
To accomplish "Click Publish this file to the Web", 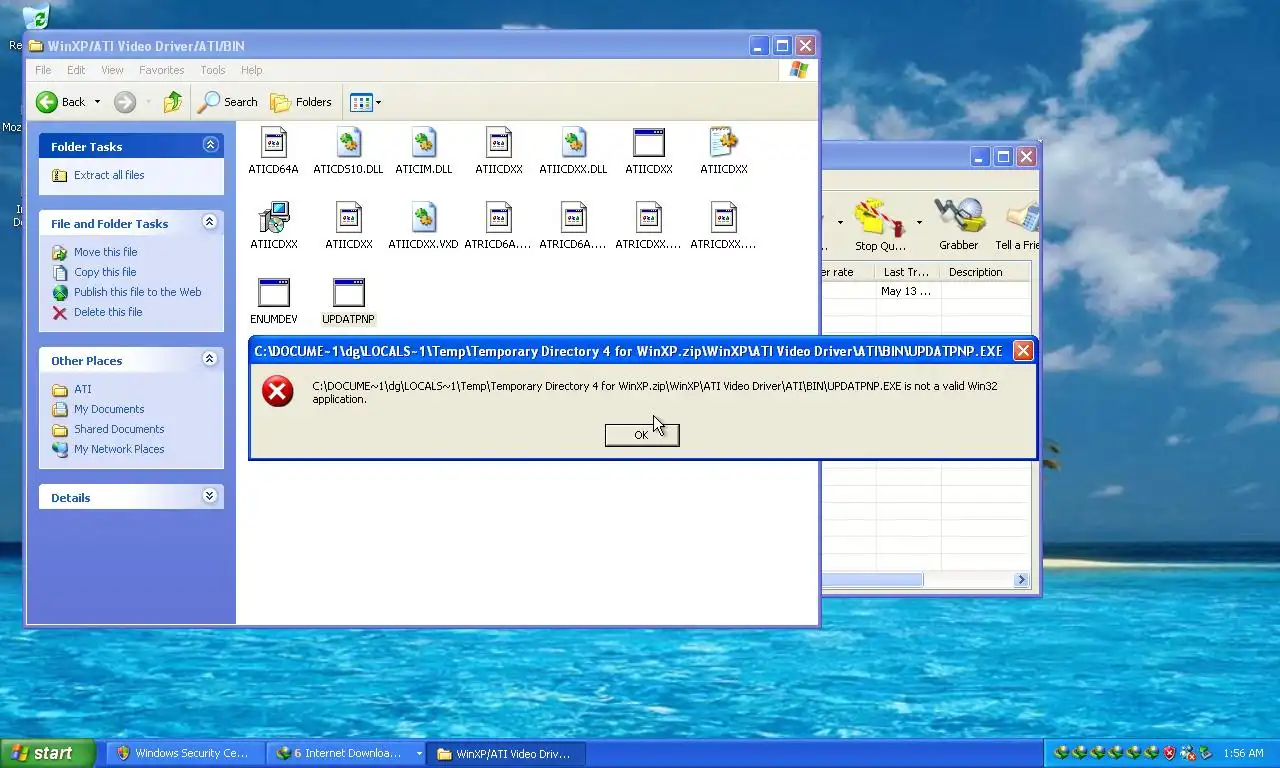I will pos(138,292).
